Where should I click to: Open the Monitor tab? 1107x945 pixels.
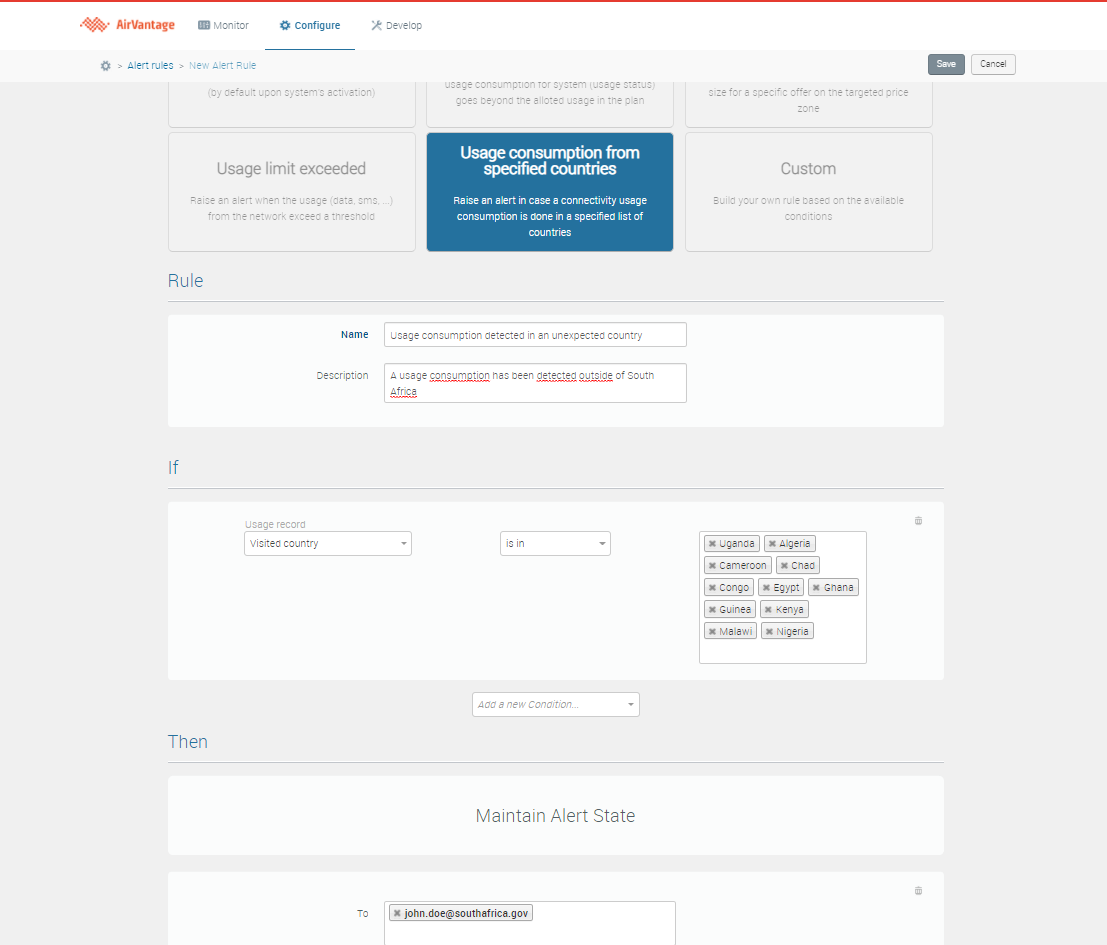223,25
